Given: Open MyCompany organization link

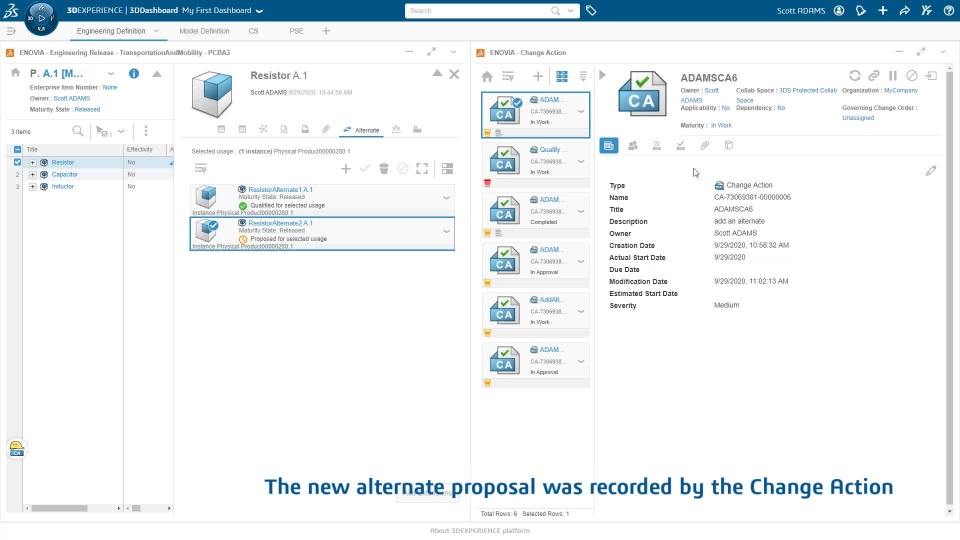Looking at the screenshot, I should pos(901,91).
